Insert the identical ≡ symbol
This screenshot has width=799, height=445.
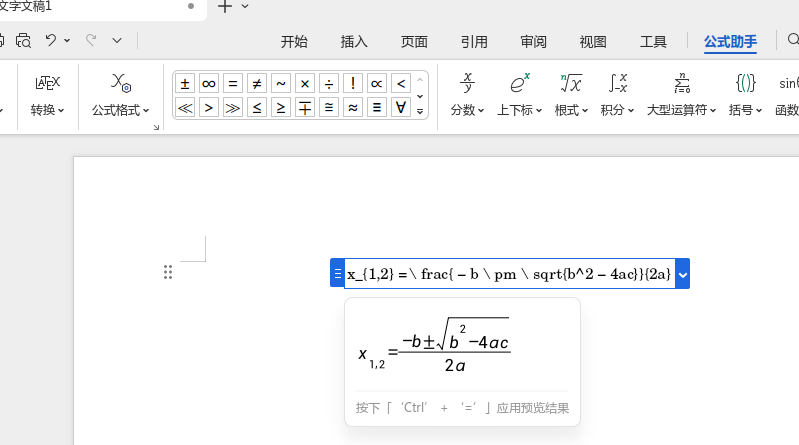(x=377, y=108)
